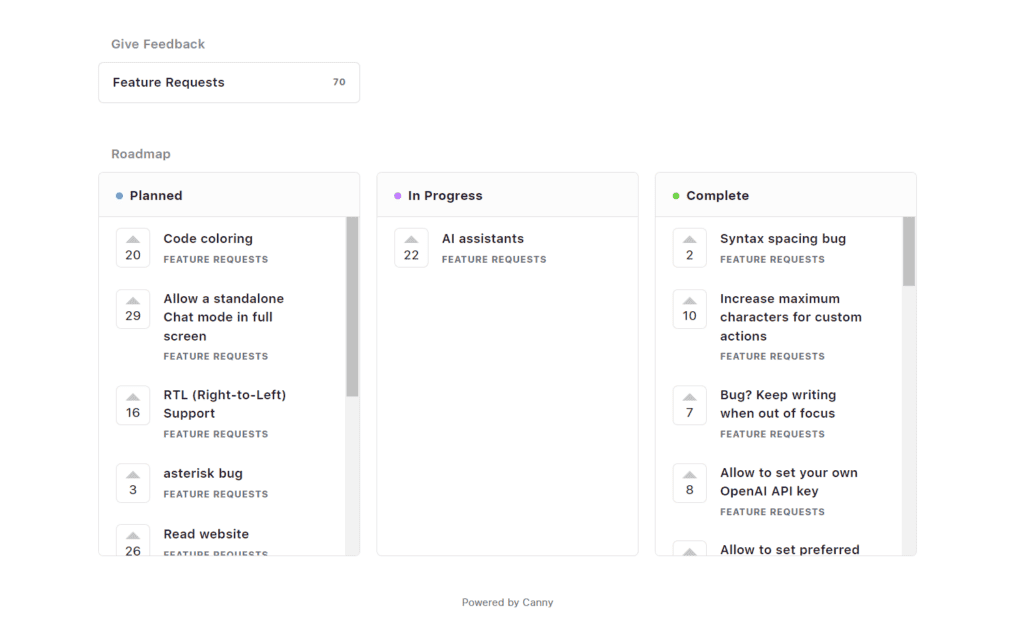The image size is (1024, 636).
Task: Open the "Allow to set preferred" post
Action: pos(790,549)
